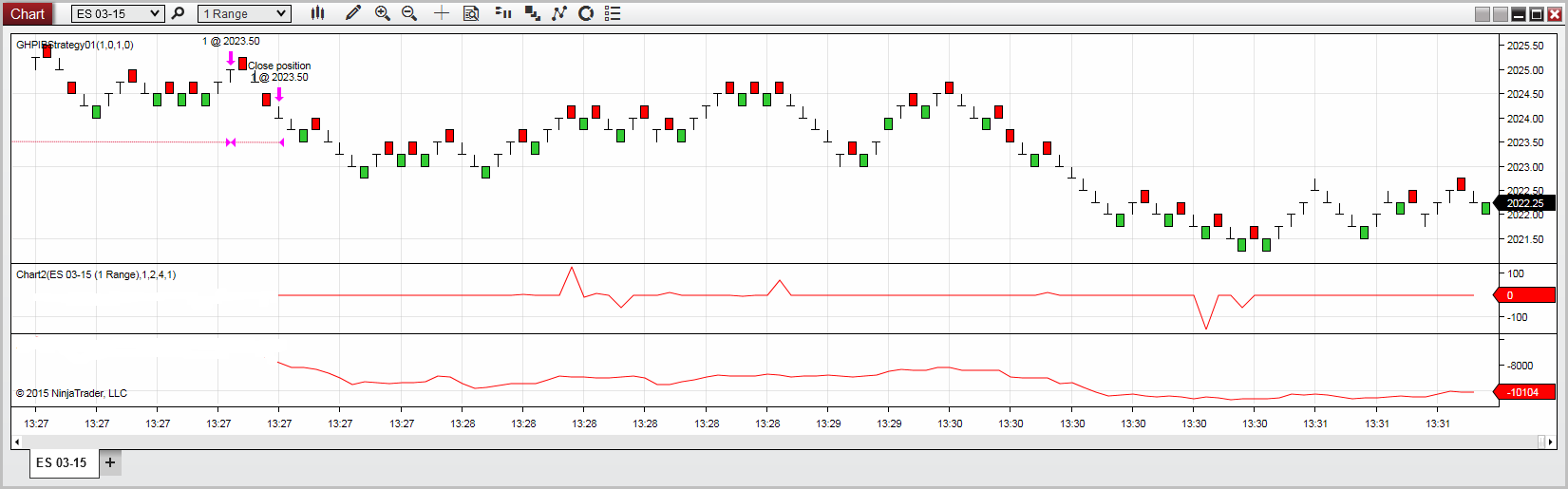Open the bar style chart icon
1568x489 pixels.
[318, 13]
